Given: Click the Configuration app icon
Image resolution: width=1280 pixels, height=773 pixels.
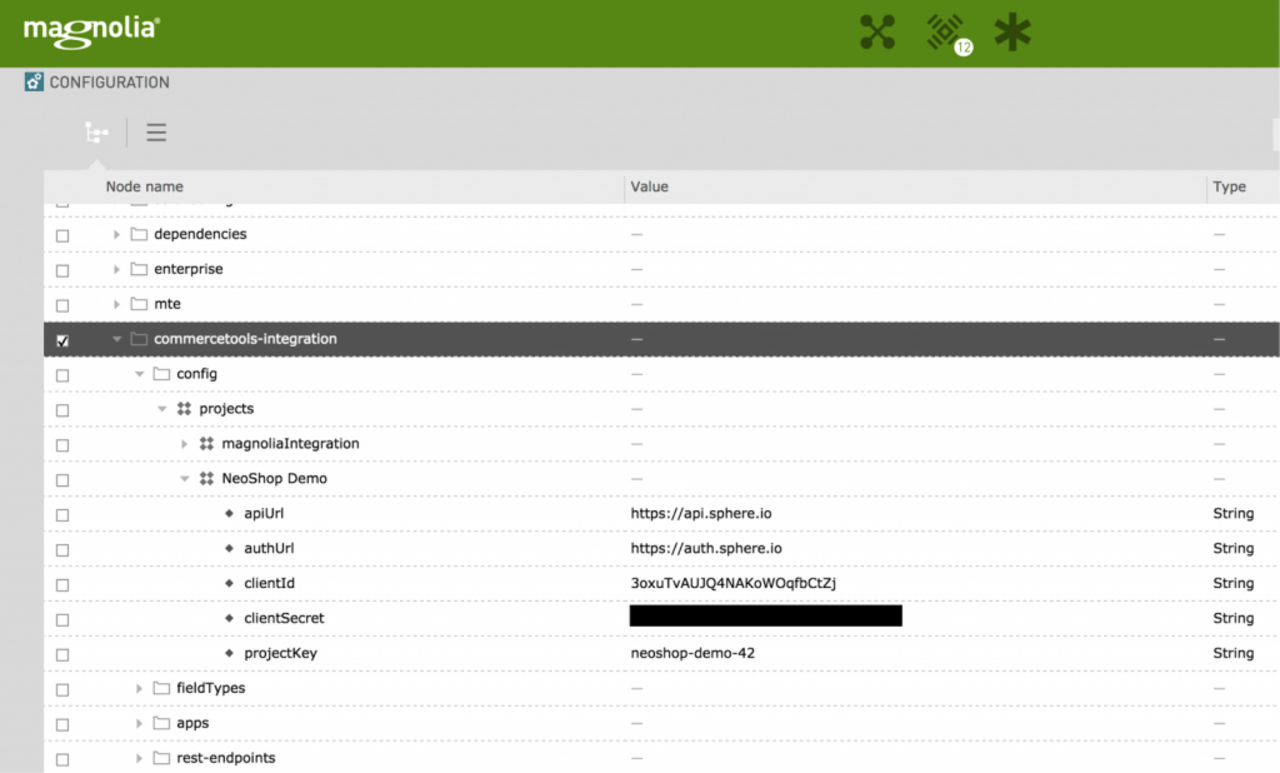Looking at the screenshot, I should 35,82.
